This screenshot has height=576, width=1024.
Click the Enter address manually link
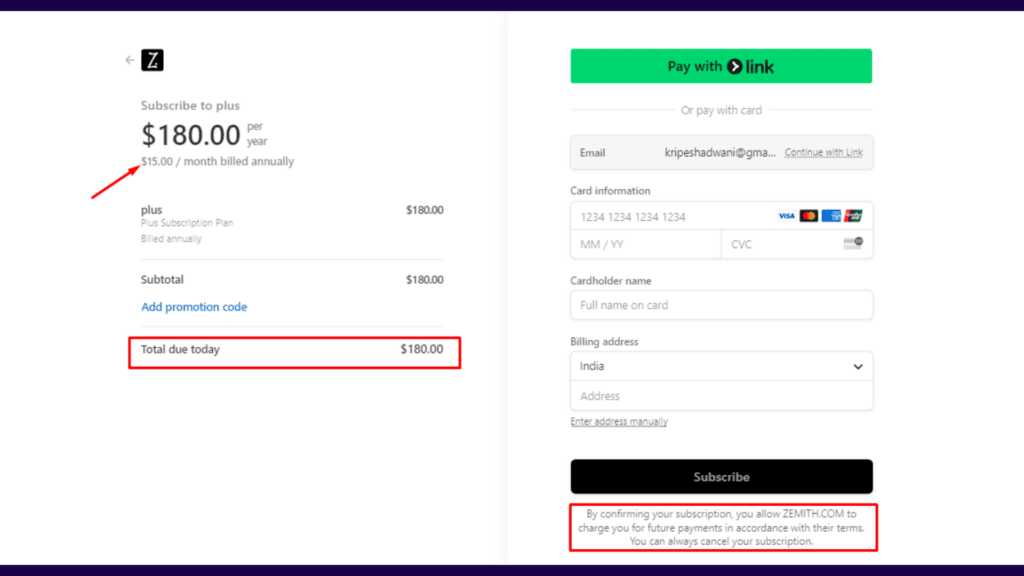[x=619, y=421]
